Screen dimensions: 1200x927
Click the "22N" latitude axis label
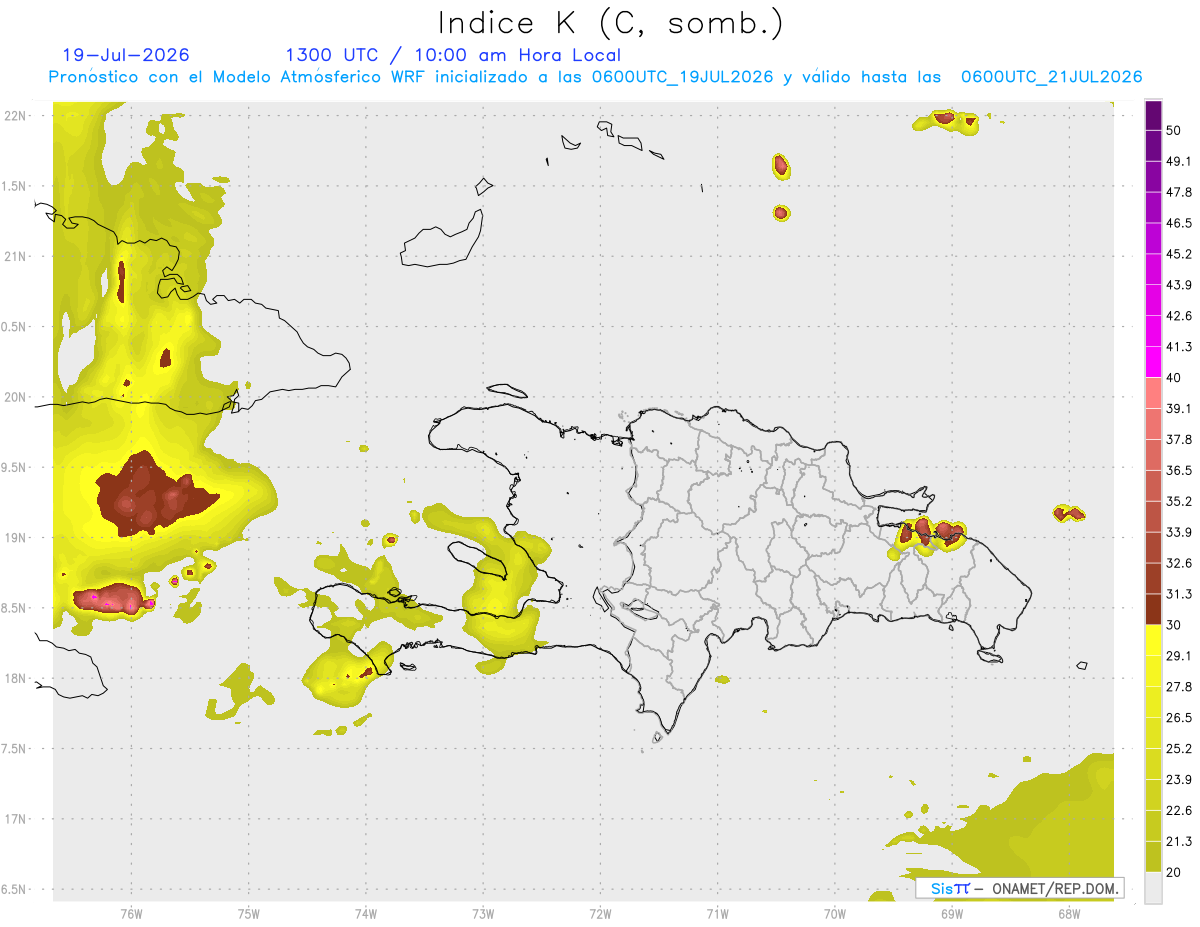[15, 116]
